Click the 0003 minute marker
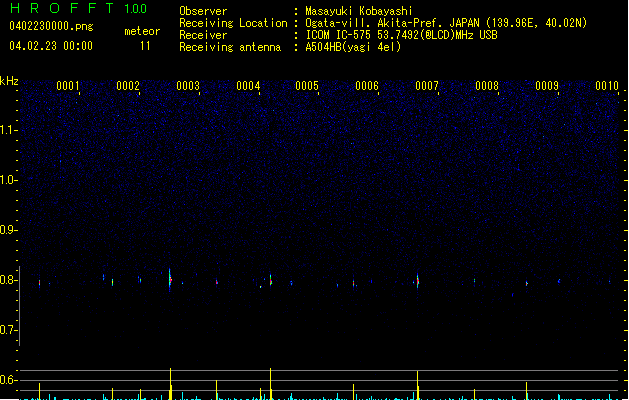This screenshot has height=400, width=629. (x=188, y=86)
